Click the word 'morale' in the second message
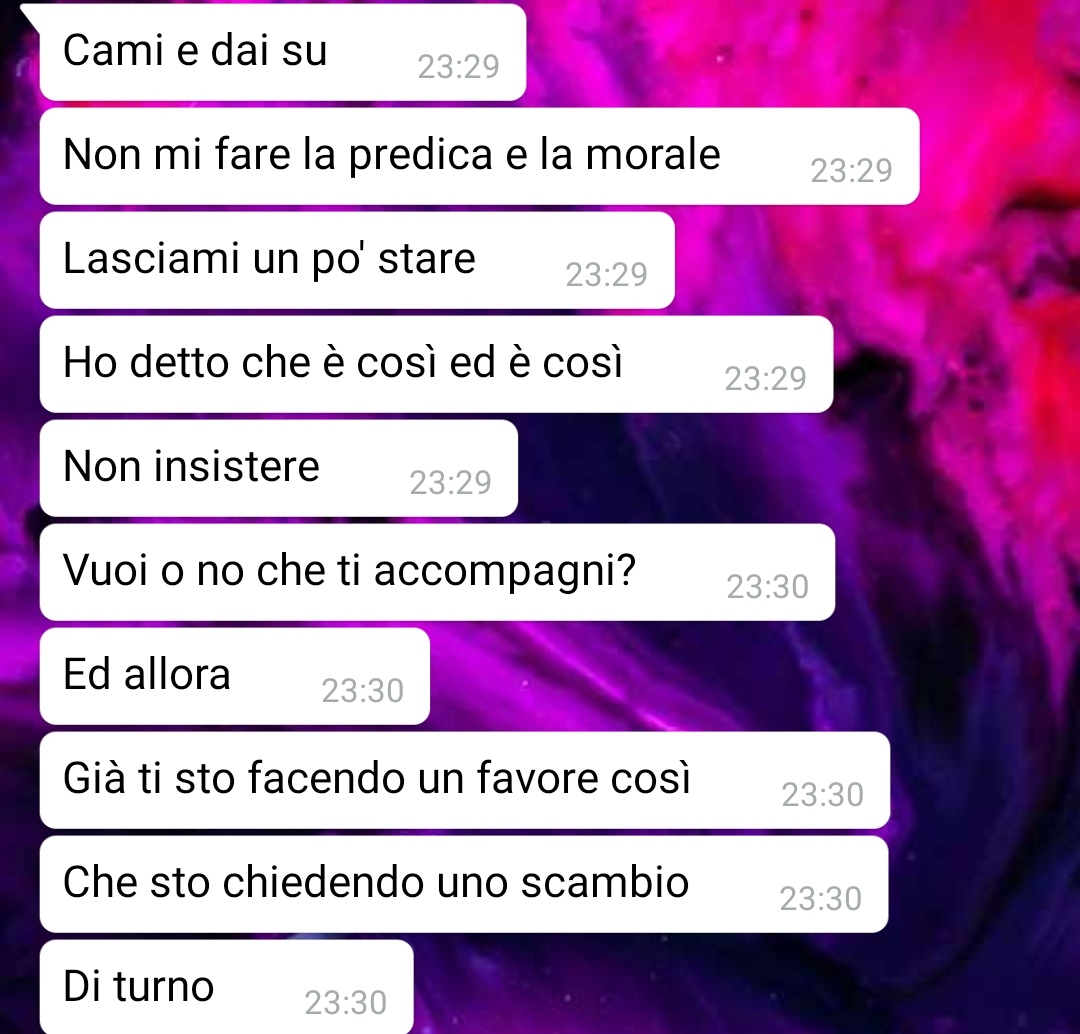 point(653,154)
